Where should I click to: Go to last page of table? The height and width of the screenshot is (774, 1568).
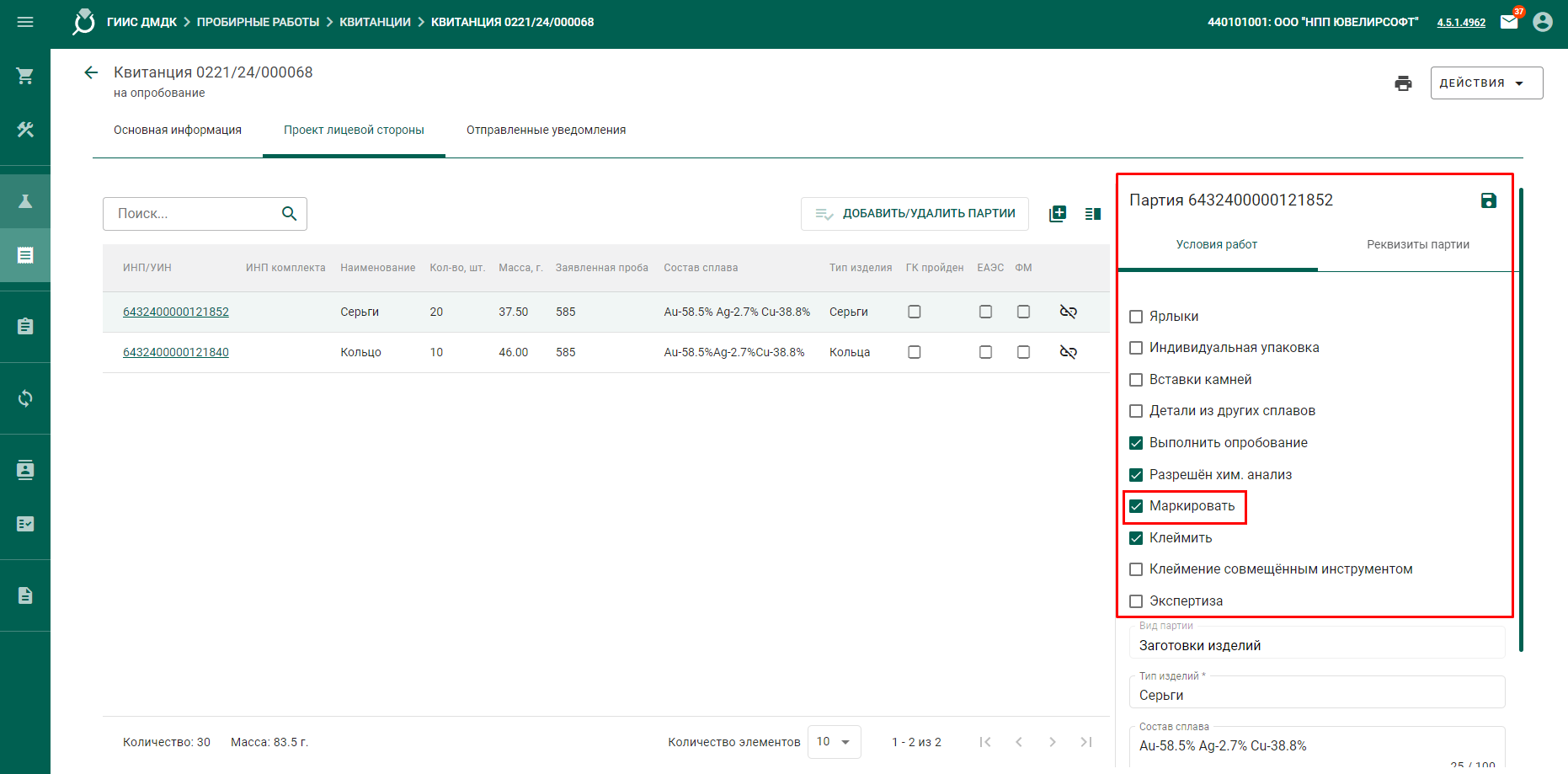tap(1086, 742)
